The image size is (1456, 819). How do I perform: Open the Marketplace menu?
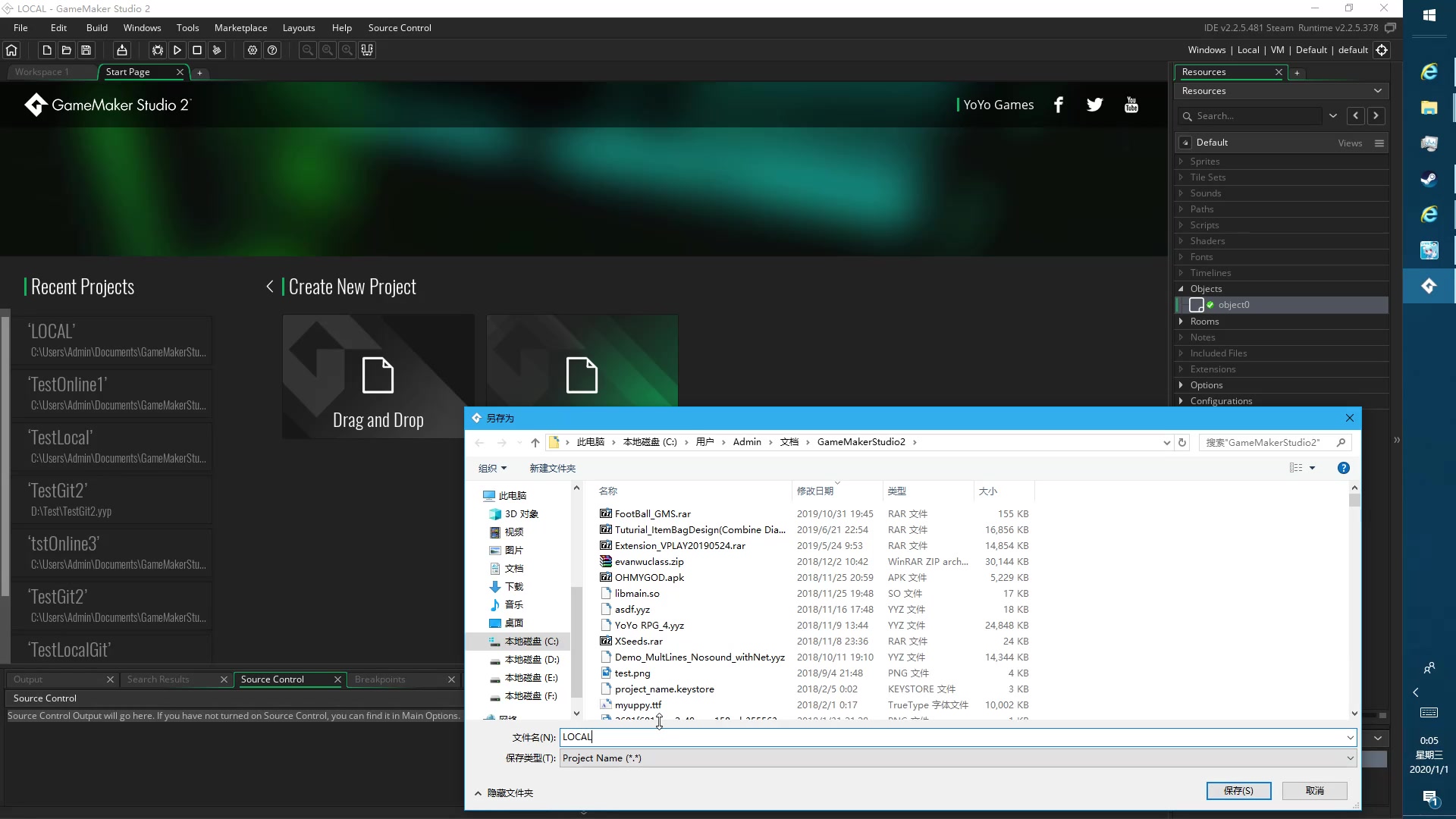coord(240,28)
